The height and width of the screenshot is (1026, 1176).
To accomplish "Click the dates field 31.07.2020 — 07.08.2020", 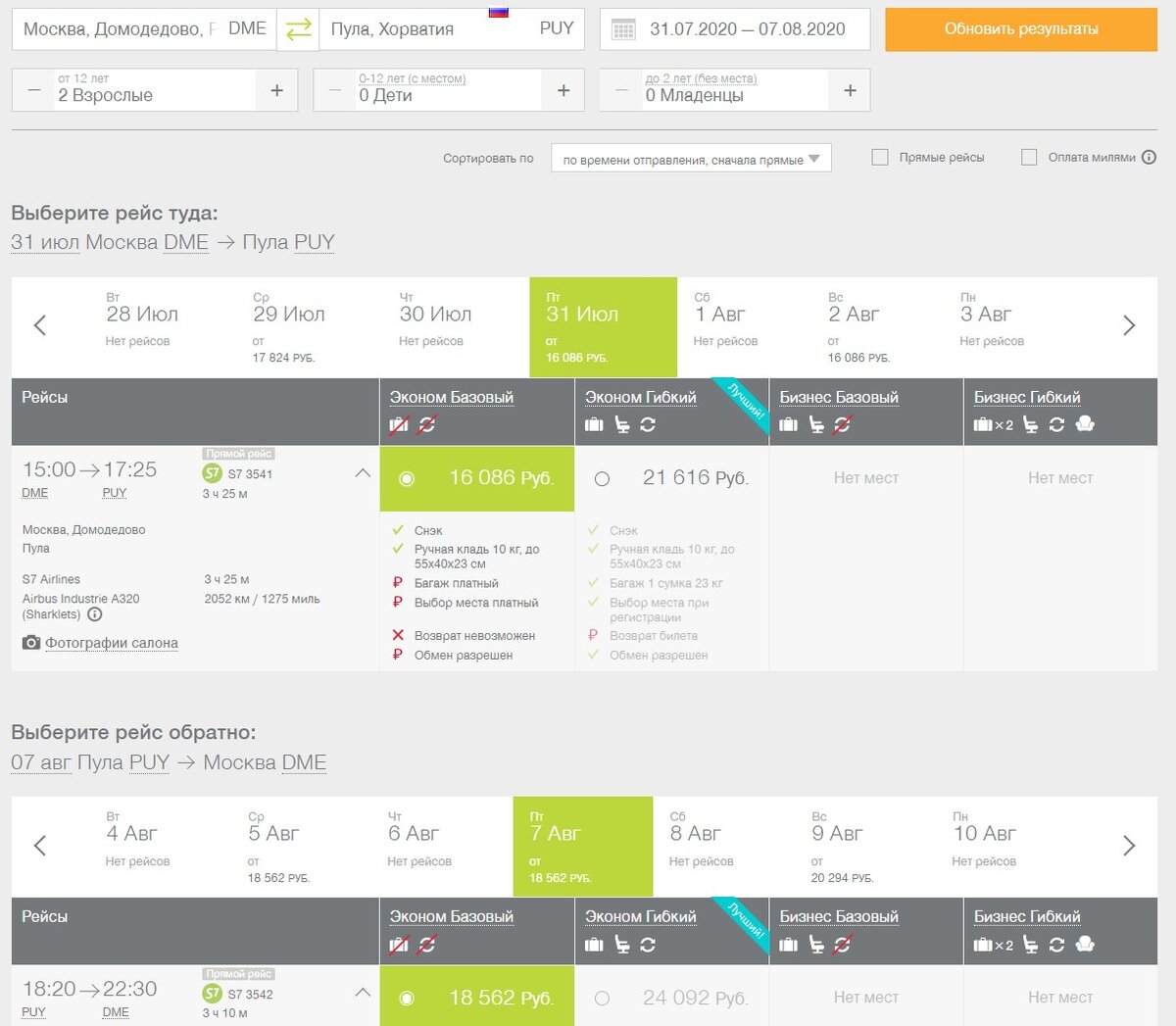I will 735,29.
